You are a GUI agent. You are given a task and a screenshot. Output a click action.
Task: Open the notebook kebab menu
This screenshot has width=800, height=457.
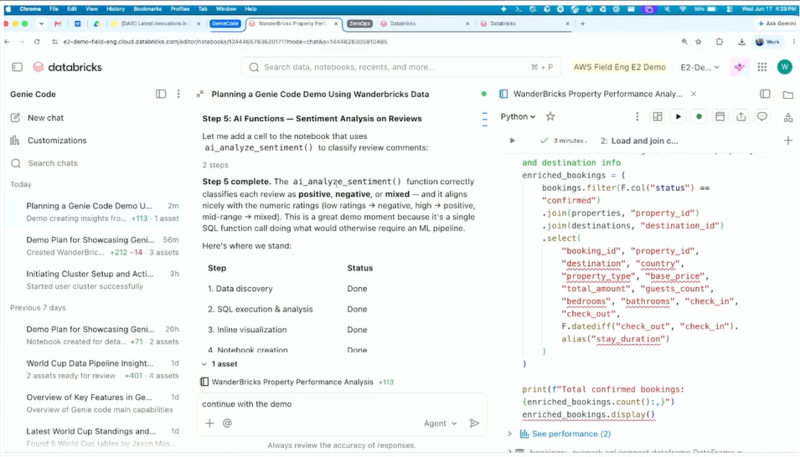(x=637, y=117)
